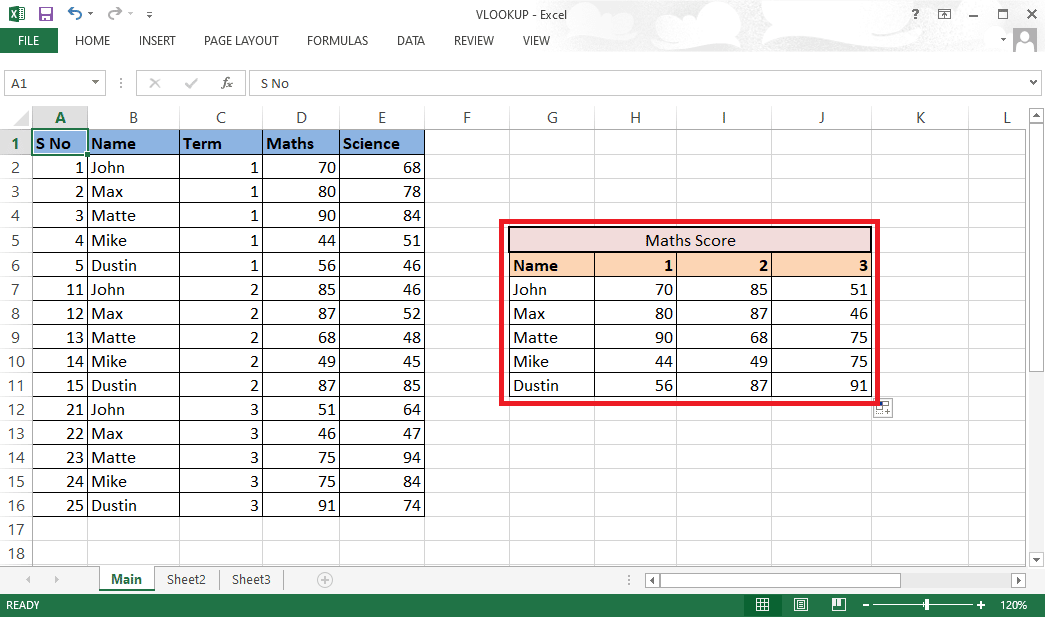Screen dimensions: 1045x617
Task: Select the Maths Score header cell
Action: tap(690, 240)
